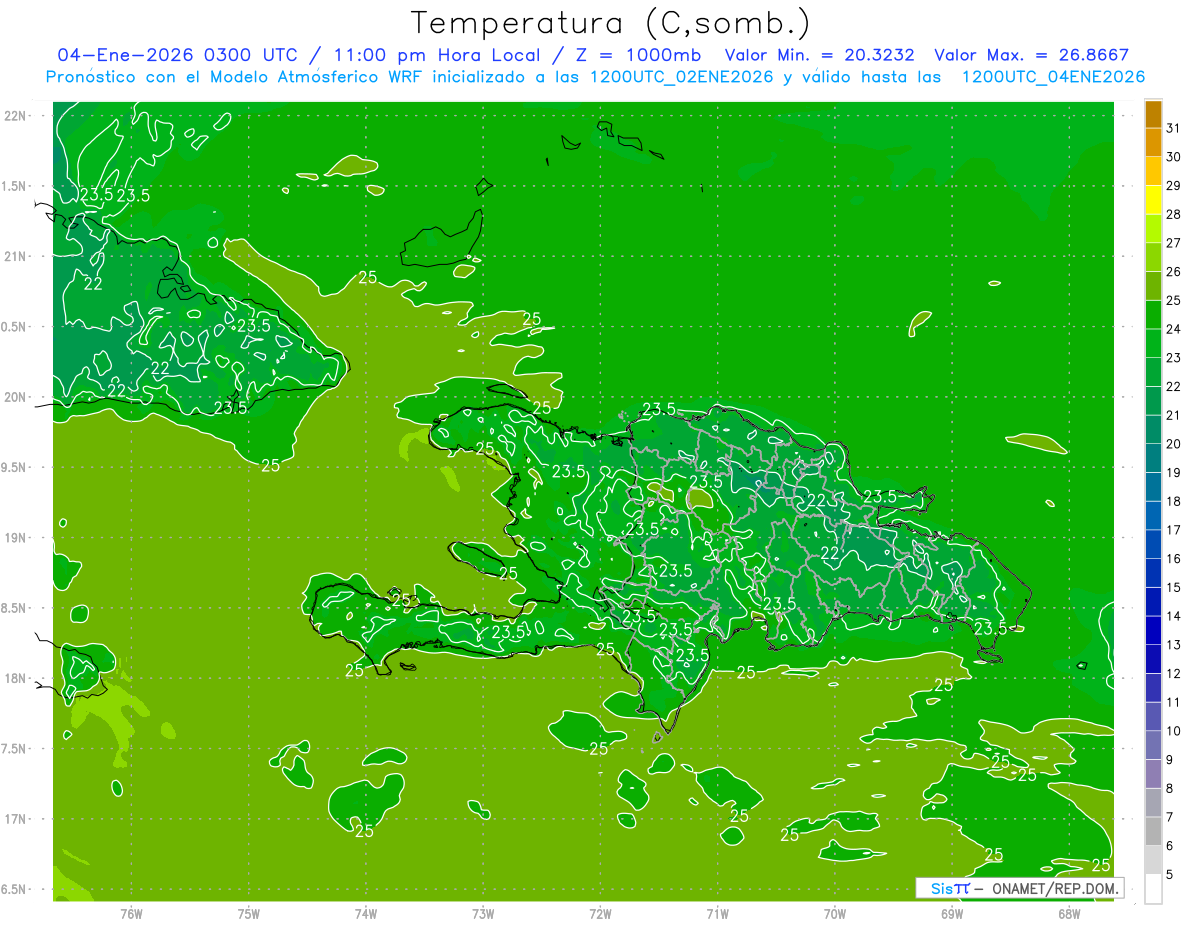The image size is (1200, 927).
Task: Click the colorbar value label 31
Action: pyautogui.click(x=1174, y=128)
